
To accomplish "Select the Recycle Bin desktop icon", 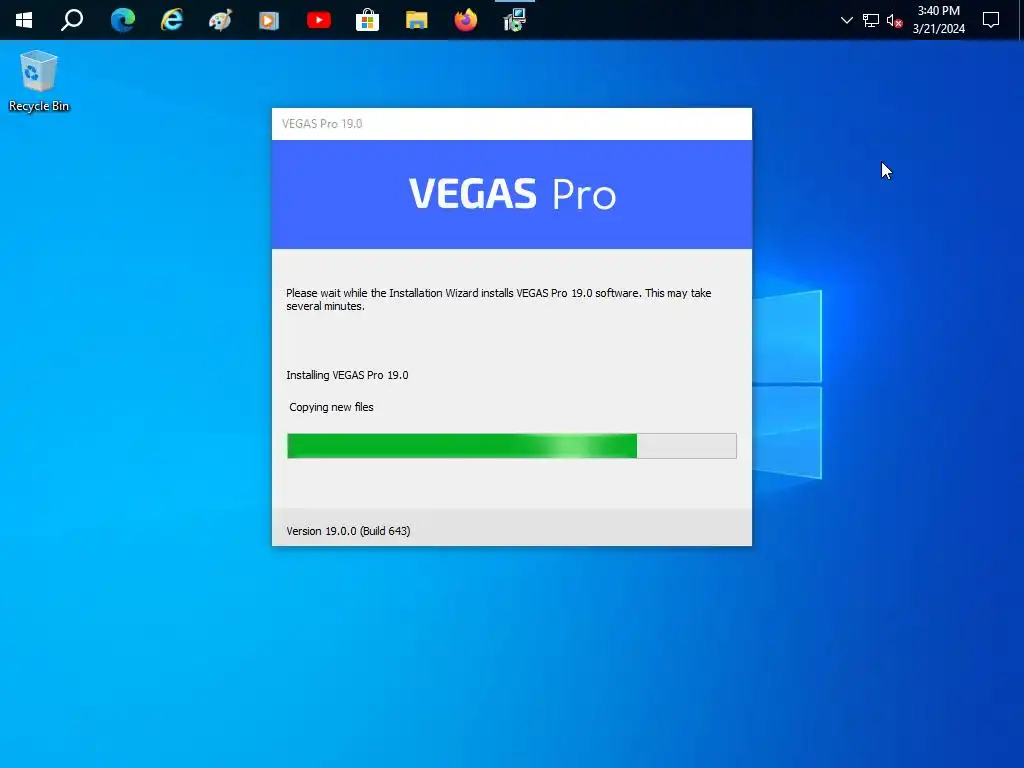I will 39,81.
